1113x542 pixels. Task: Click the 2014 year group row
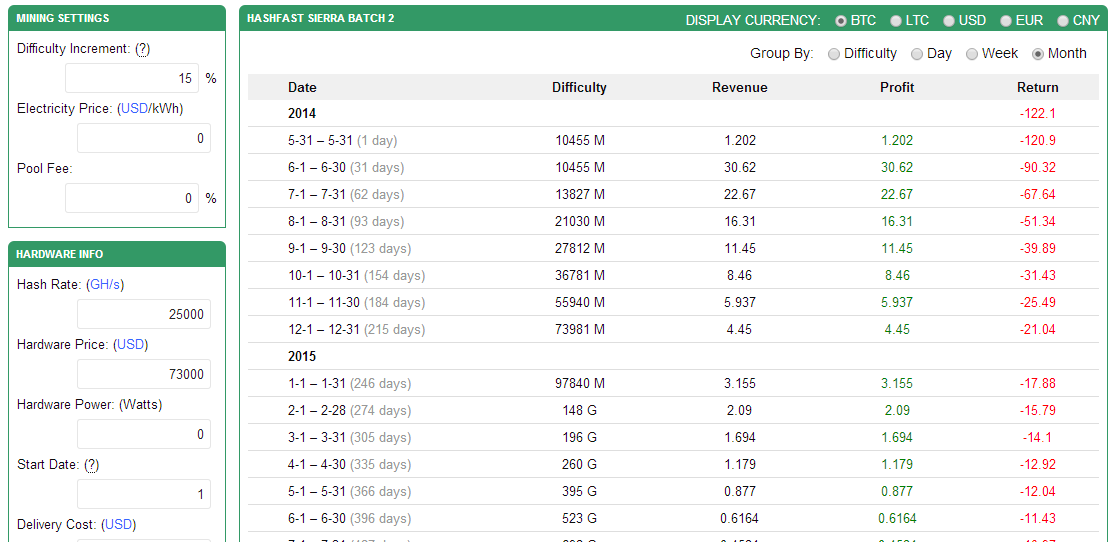tap(673, 114)
